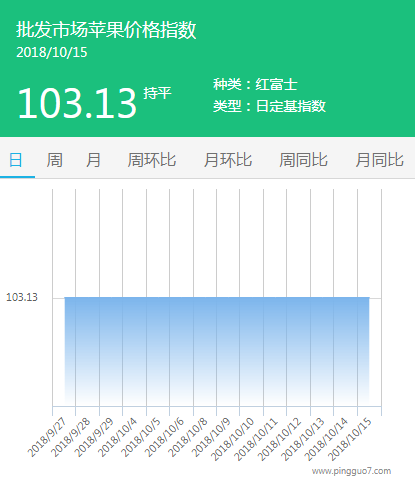Click the x-axis label 2018/10/13
The image size is (415, 483).
(x=303, y=439)
